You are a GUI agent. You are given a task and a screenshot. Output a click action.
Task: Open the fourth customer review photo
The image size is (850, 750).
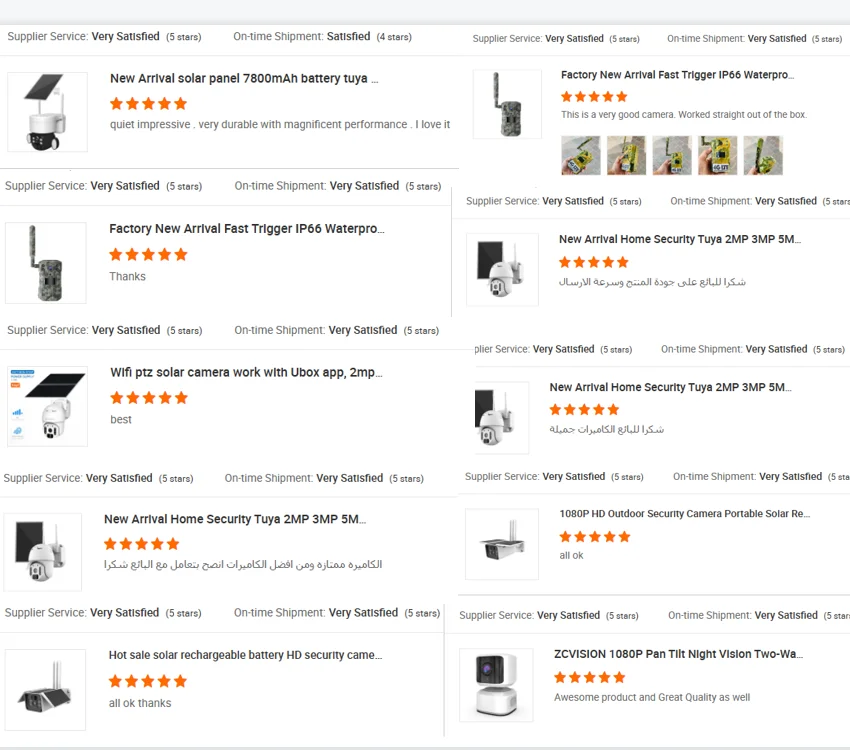click(x=718, y=155)
